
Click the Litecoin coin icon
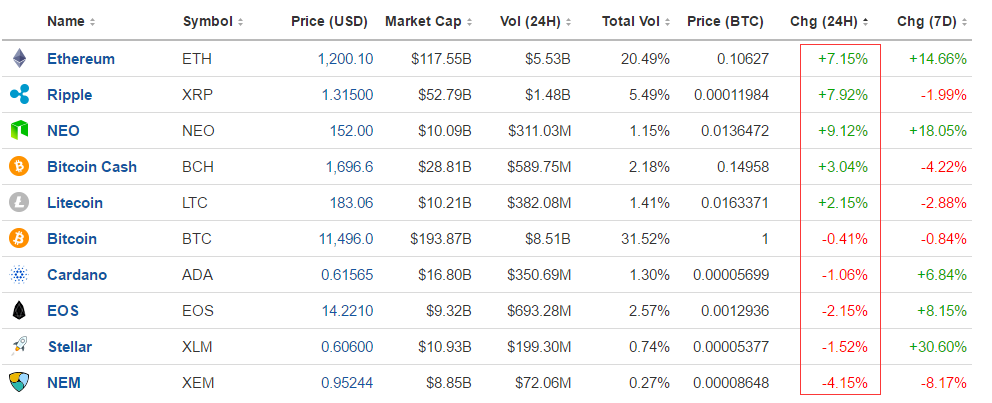click(19, 202)
